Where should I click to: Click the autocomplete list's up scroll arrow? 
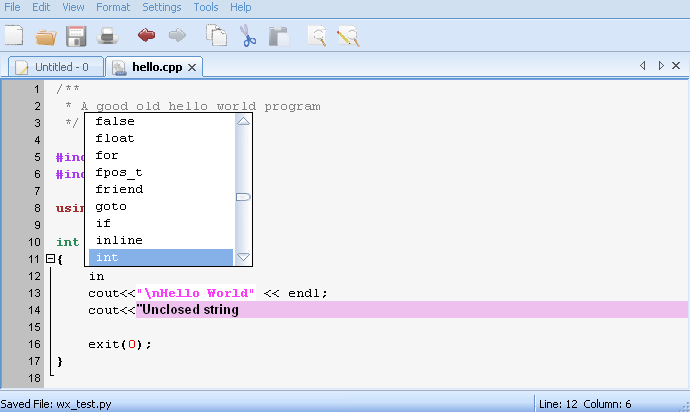pyautogui.click(x=243, y=121)
